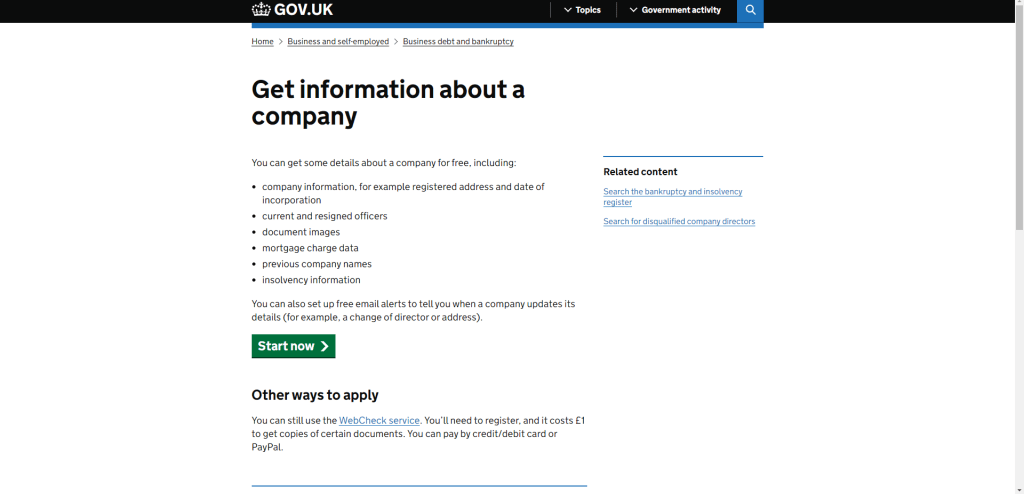Viewport: 1024px width, 494px height.
Task: Click the 'Other ways to apply' heading
Action: (315, 395)
